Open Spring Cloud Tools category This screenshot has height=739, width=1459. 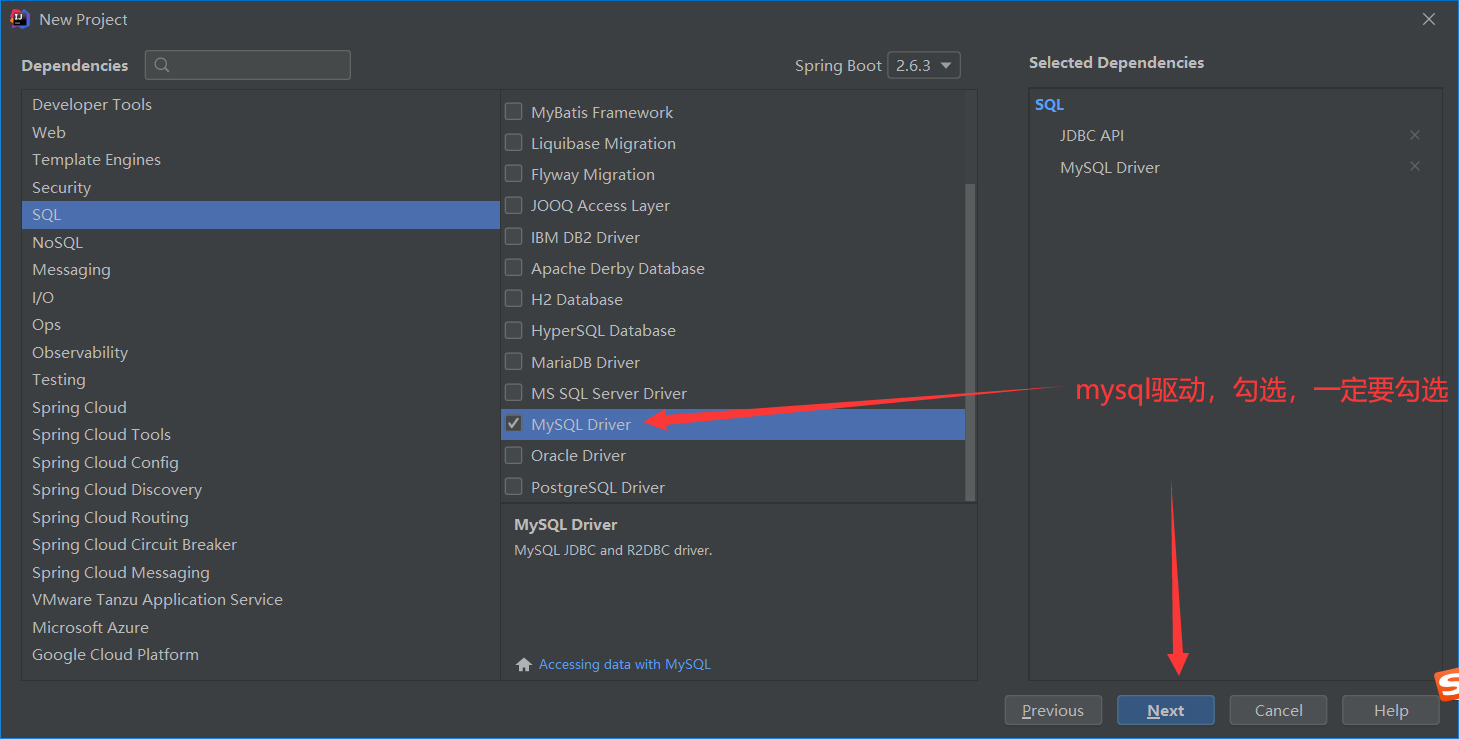click(260, 435)
